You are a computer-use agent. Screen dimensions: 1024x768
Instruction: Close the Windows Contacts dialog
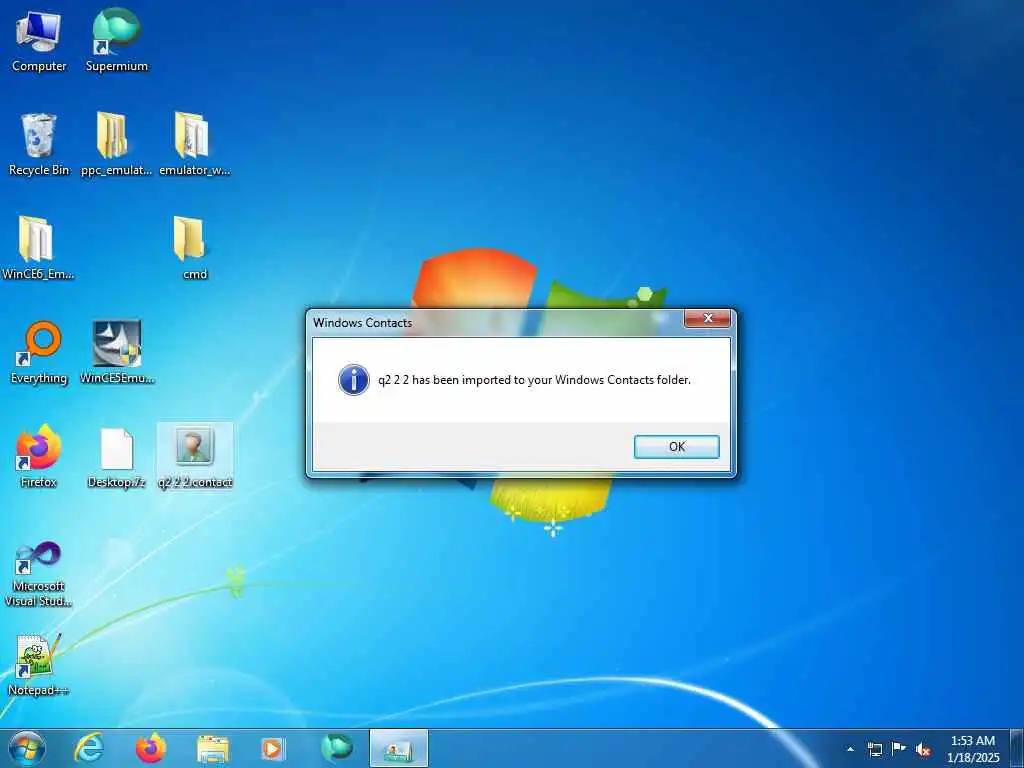707,319
